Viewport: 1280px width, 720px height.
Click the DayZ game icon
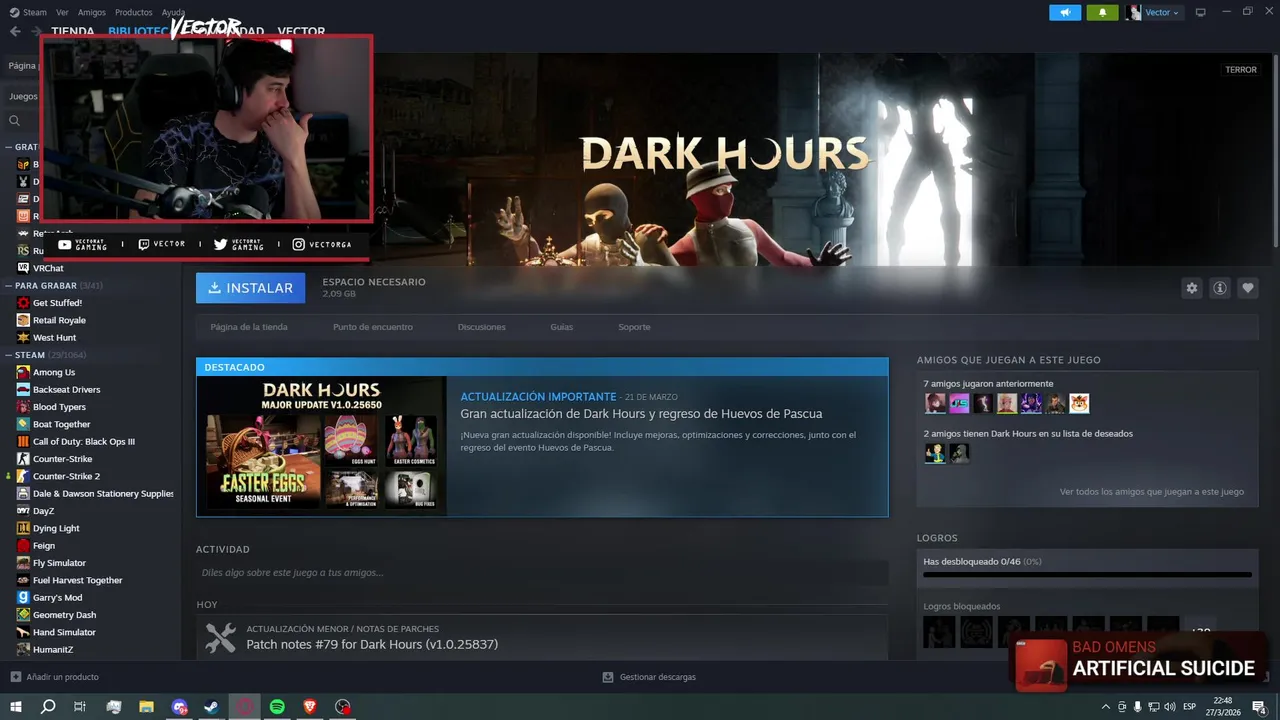pos(23,511)
